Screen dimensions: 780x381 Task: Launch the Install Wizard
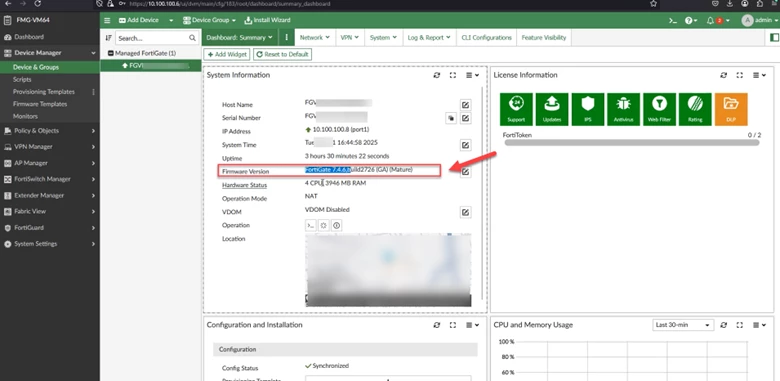point(267,20)
